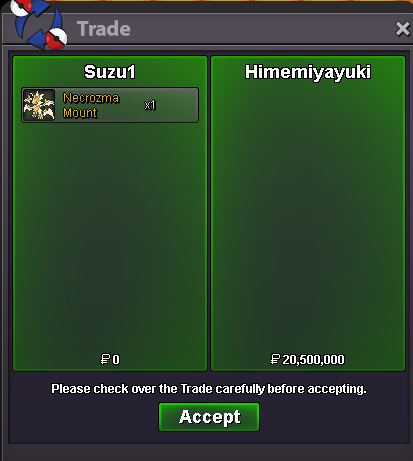Click the Himemiyayuki trader name header

point(308,72)
